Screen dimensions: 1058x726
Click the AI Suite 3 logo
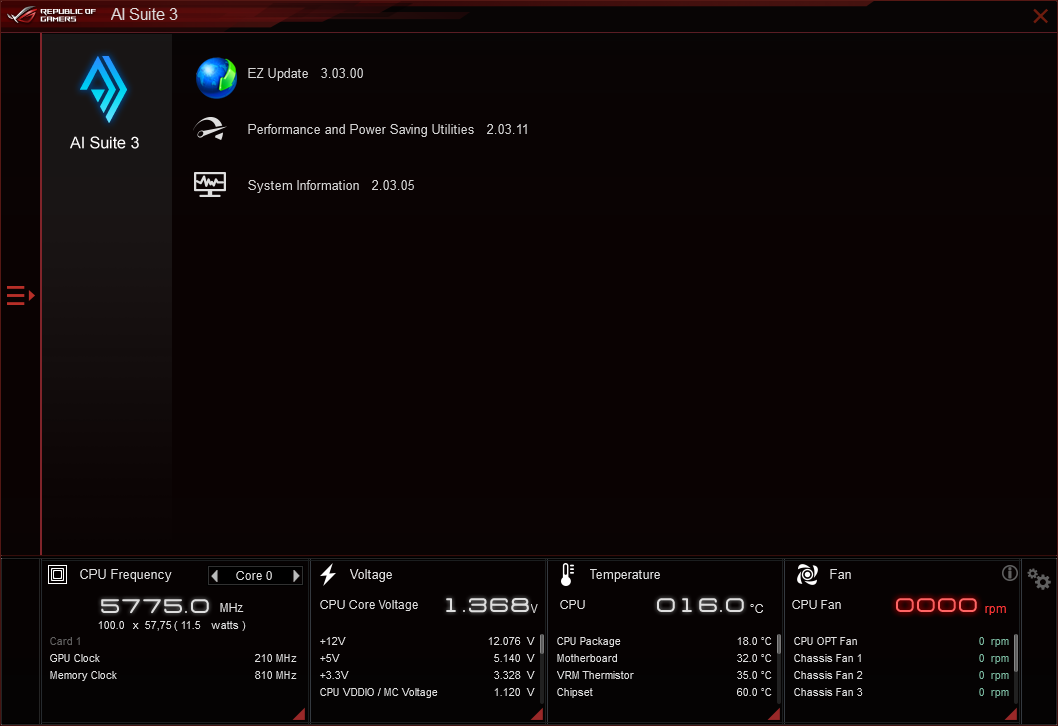point(104,91)
